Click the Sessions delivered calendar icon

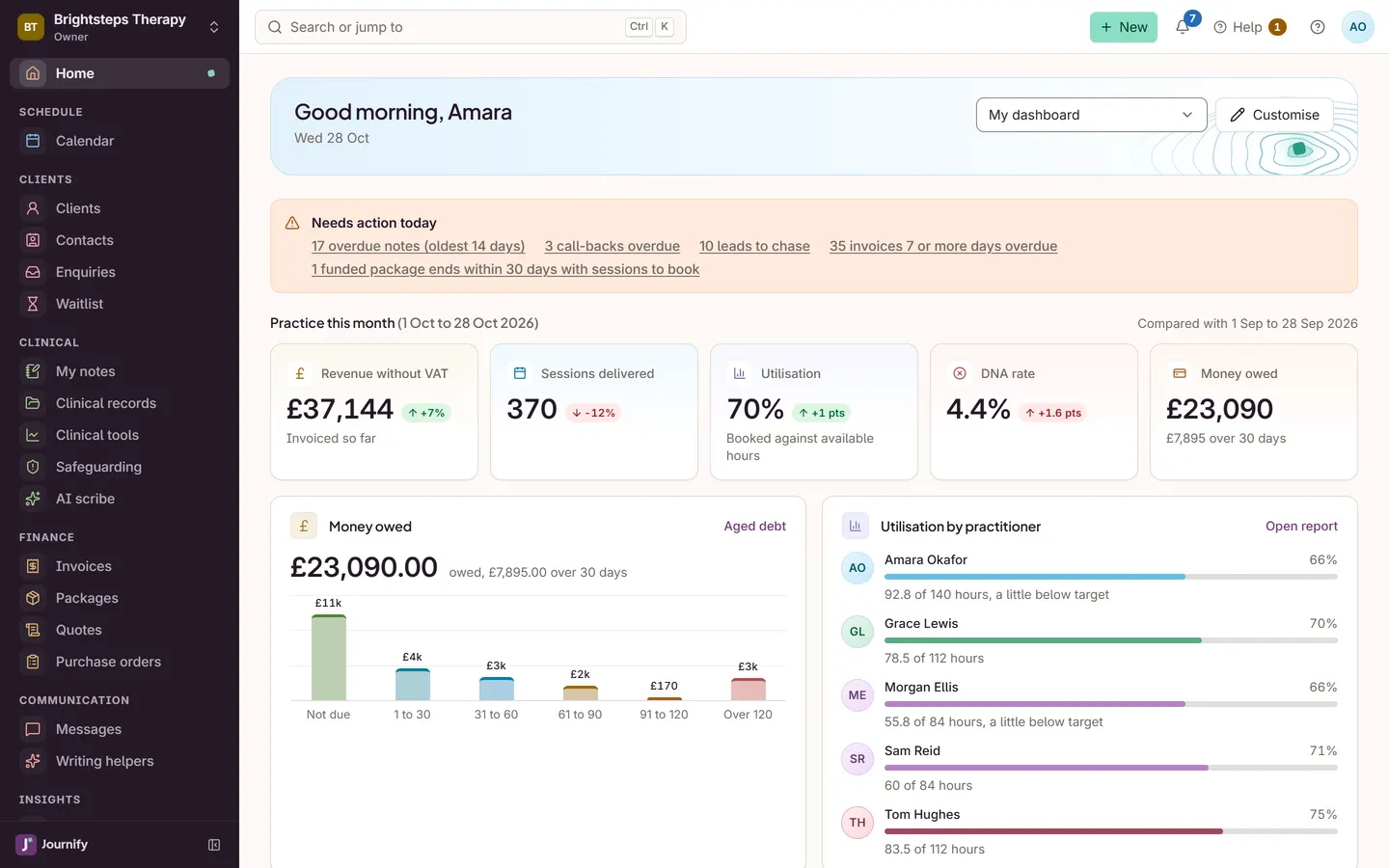click(x=520, y=373)
